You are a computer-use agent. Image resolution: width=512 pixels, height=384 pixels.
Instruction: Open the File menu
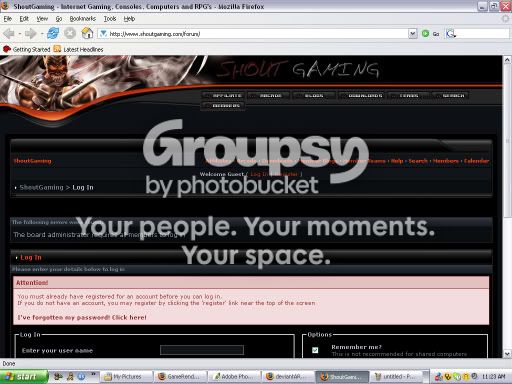click(x=8, y=19)
